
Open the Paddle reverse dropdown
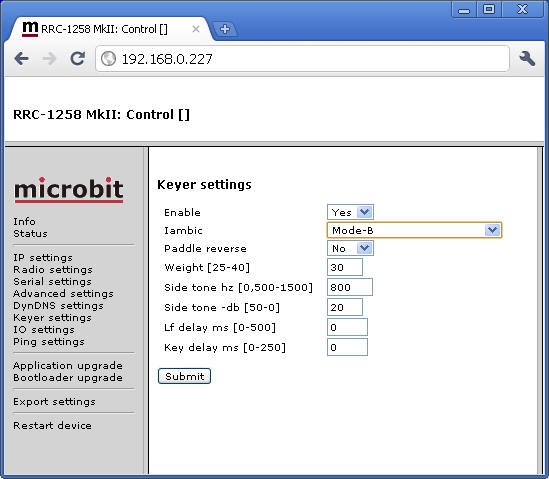pos(350,248)
